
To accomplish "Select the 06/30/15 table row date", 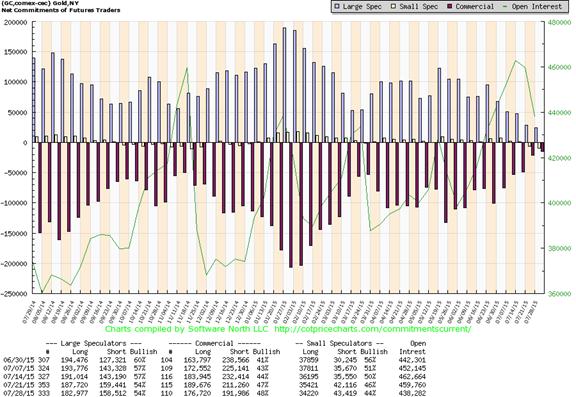I will (x=14, y=360).
